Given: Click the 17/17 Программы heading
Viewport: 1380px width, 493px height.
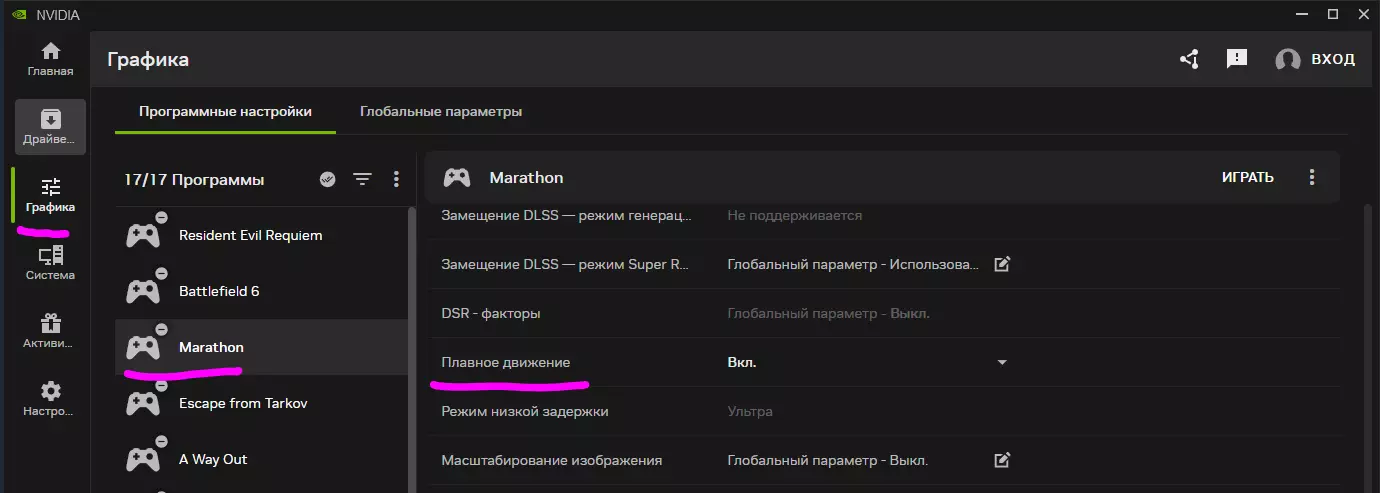Looking at the screenshot, I should coord(194,180).
